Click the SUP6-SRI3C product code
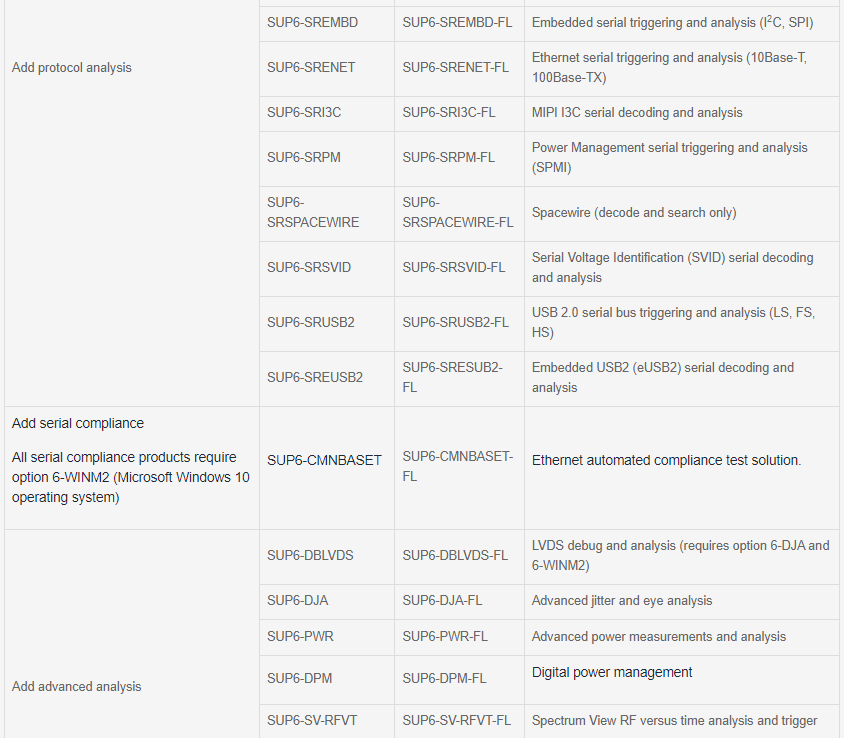Image resolution: width=844 pixels, height=738 pixels. [x=304, y=112]
